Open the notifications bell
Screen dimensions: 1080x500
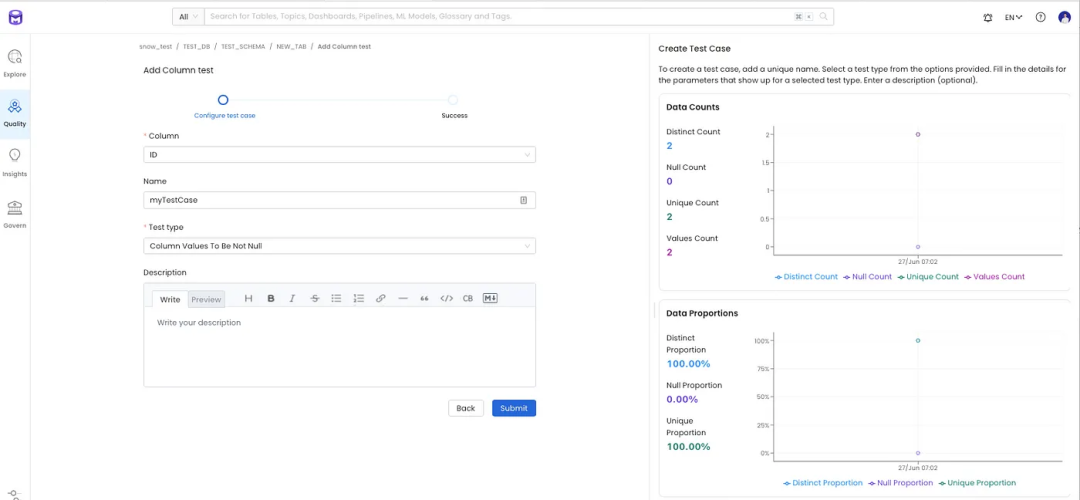pyautogui.click(x=988, y=17)
